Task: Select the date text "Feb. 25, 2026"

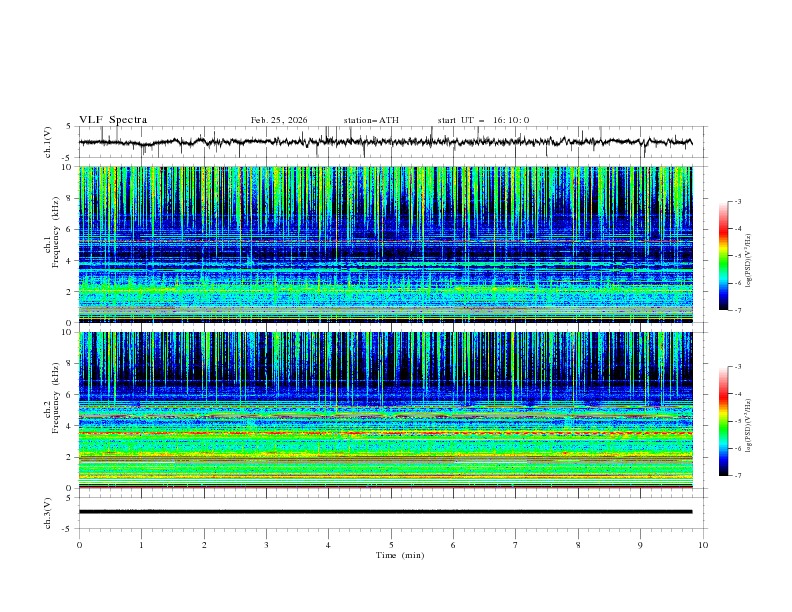Action: 279,120
